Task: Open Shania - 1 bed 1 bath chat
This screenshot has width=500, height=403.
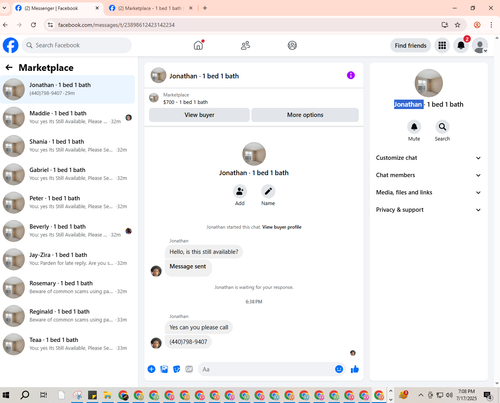Action: pyautogui.click(x=67, y=146)
